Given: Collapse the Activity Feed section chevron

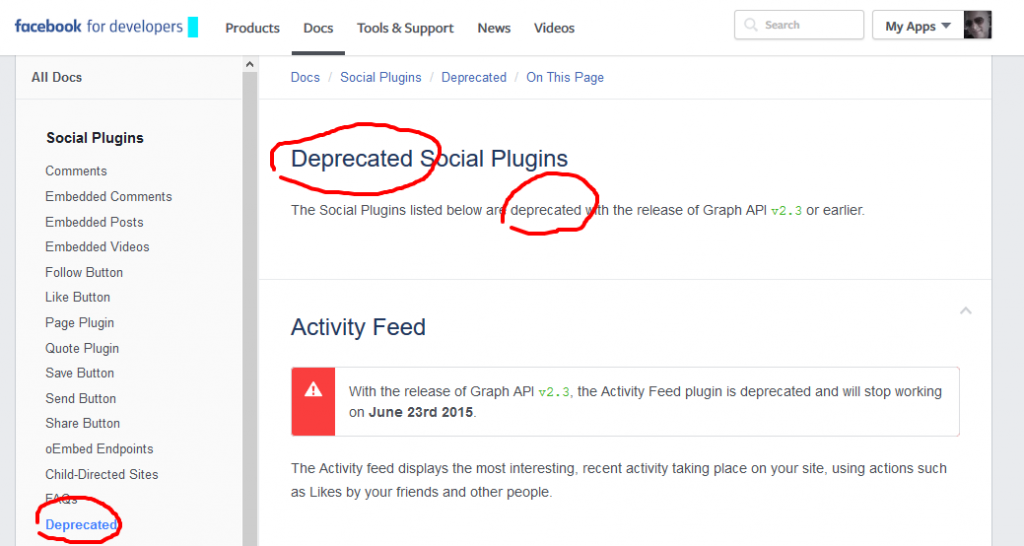Looking at the screenshot, I should 966,311.
